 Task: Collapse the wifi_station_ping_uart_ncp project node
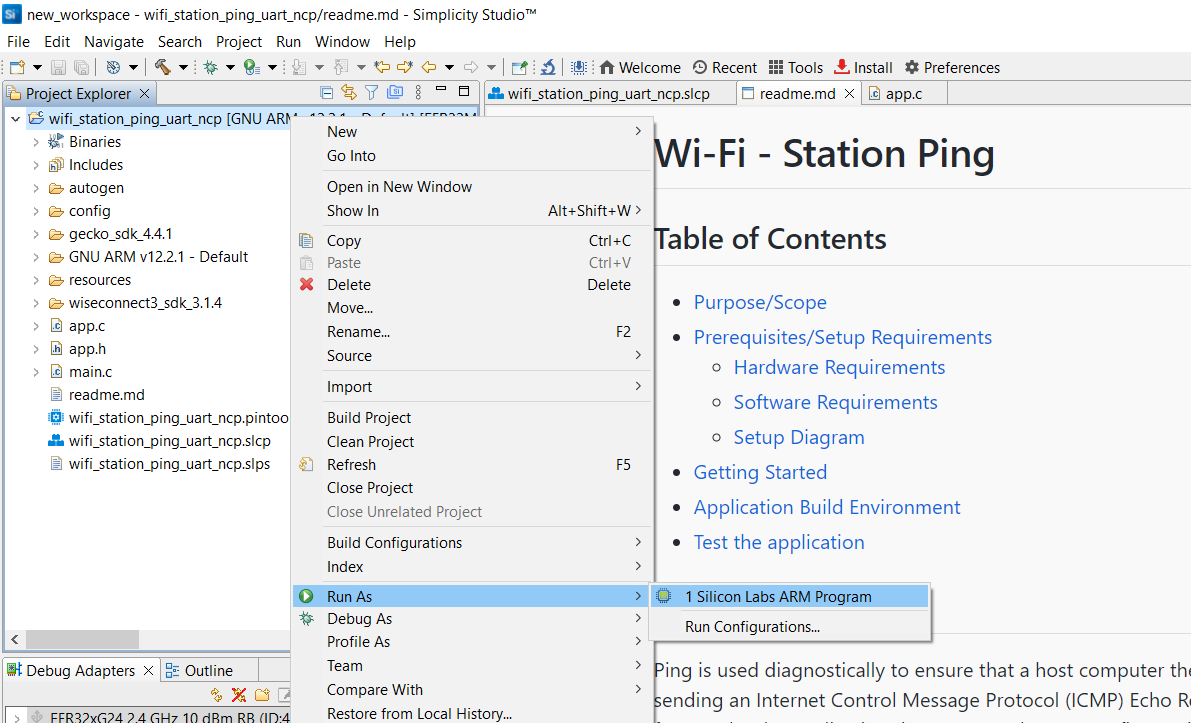[15, 119]
